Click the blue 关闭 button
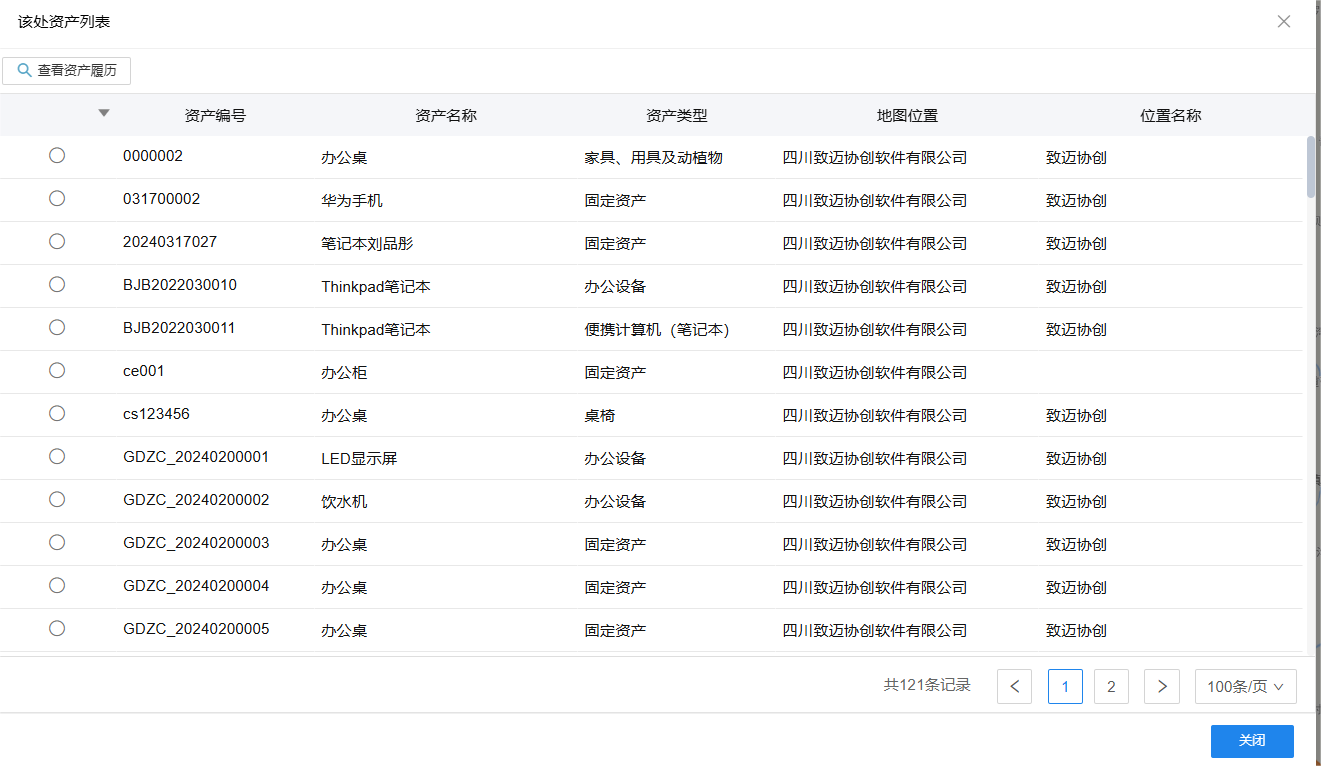Image resolution: width=1321 pixels, height=766 pixels. point(1252,741)
